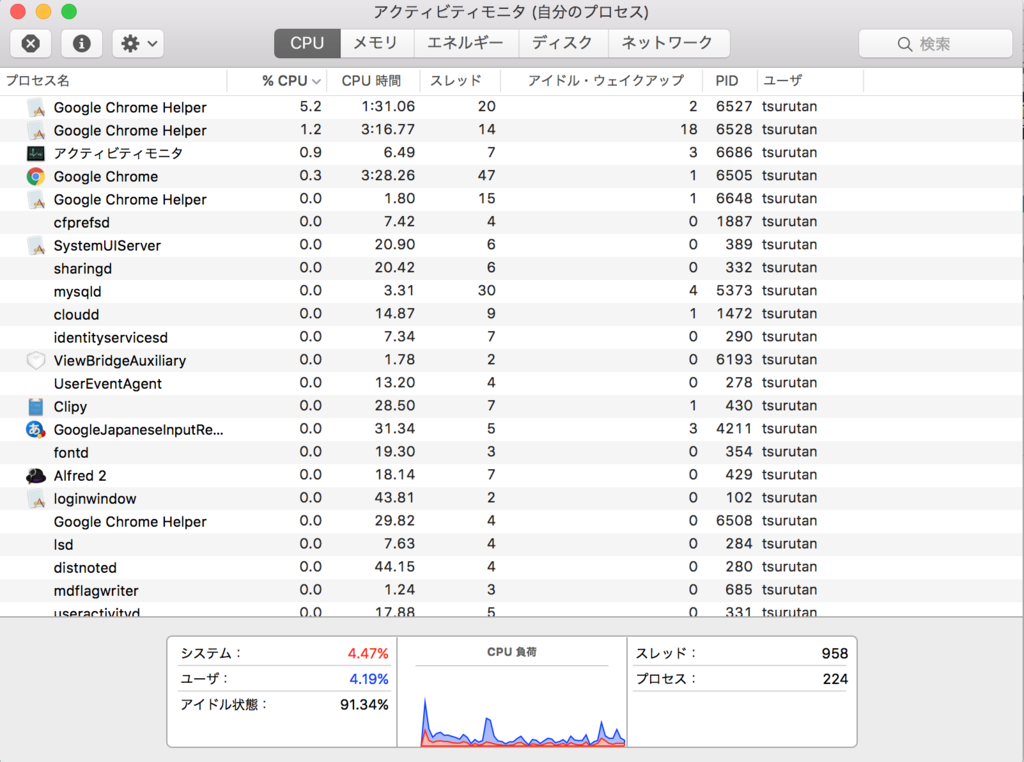Click the GoogleJapaneseInputRe... icon
The height and width of the screenshot is (762, 1024).
click(x=35, y=430)
